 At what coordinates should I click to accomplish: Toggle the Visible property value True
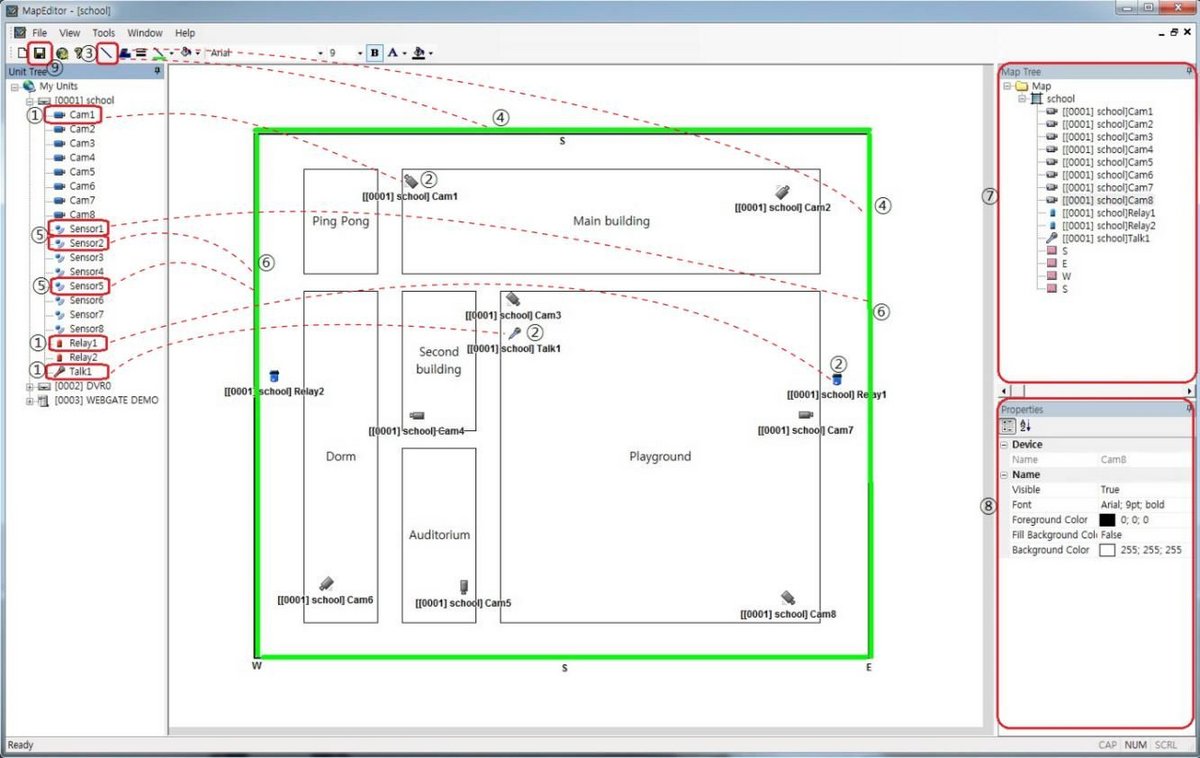click(1110, 490)
